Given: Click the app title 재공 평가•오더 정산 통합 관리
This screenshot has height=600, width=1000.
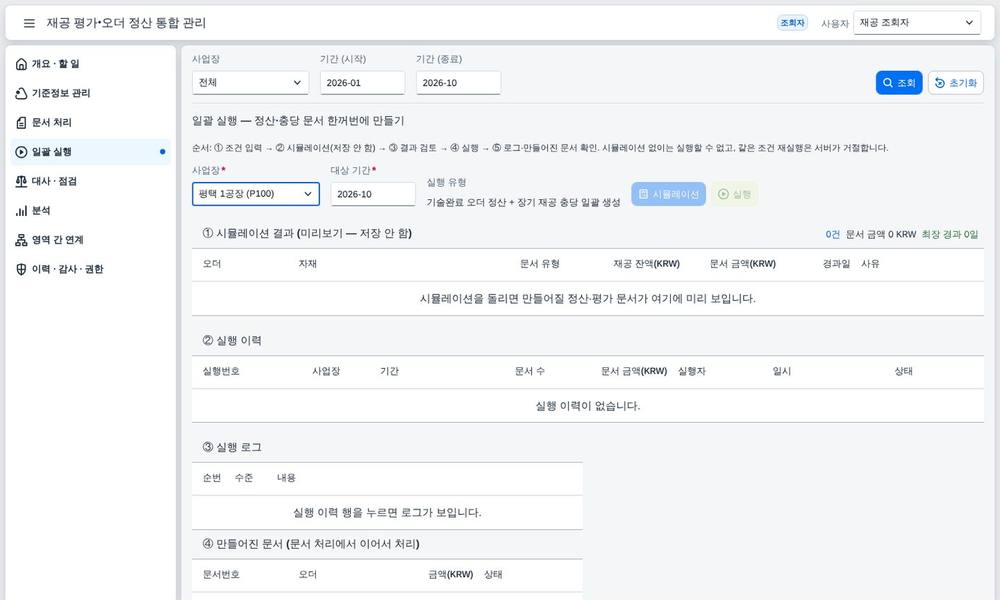Looking at the screenshot, I should coord(126,23).
